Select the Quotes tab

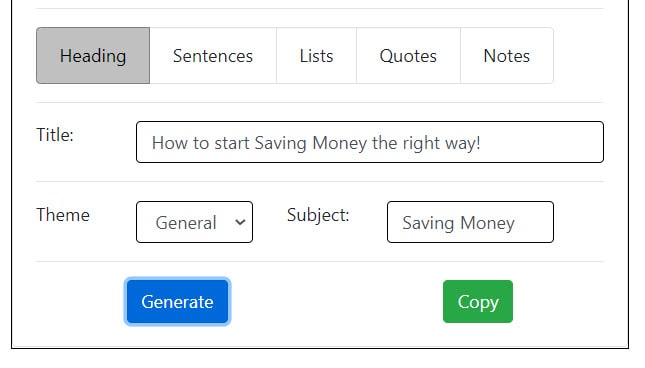point(408,56)
